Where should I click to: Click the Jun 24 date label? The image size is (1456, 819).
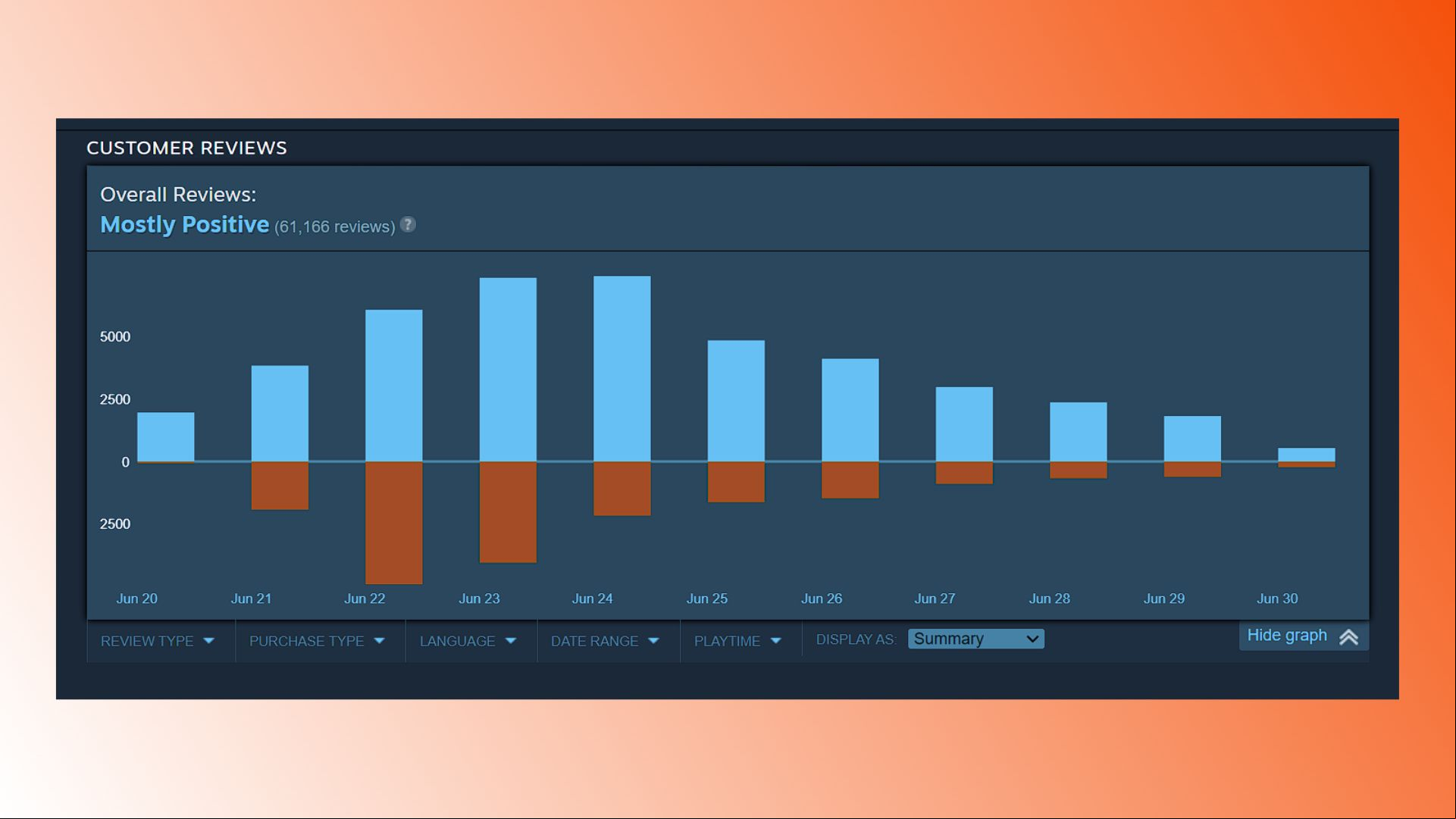pos(593,599)
